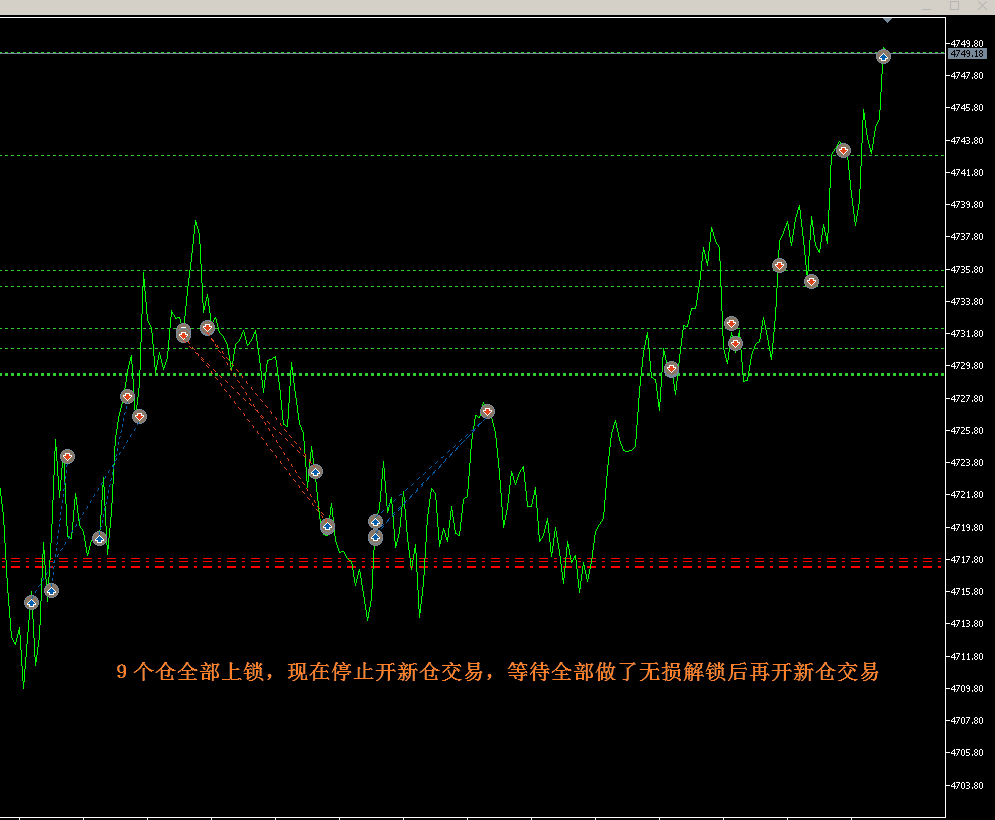Click the blue buy arrow at the latest price peak
The image size is (995, 820).
pyautogui.click(x=883, y=57)
